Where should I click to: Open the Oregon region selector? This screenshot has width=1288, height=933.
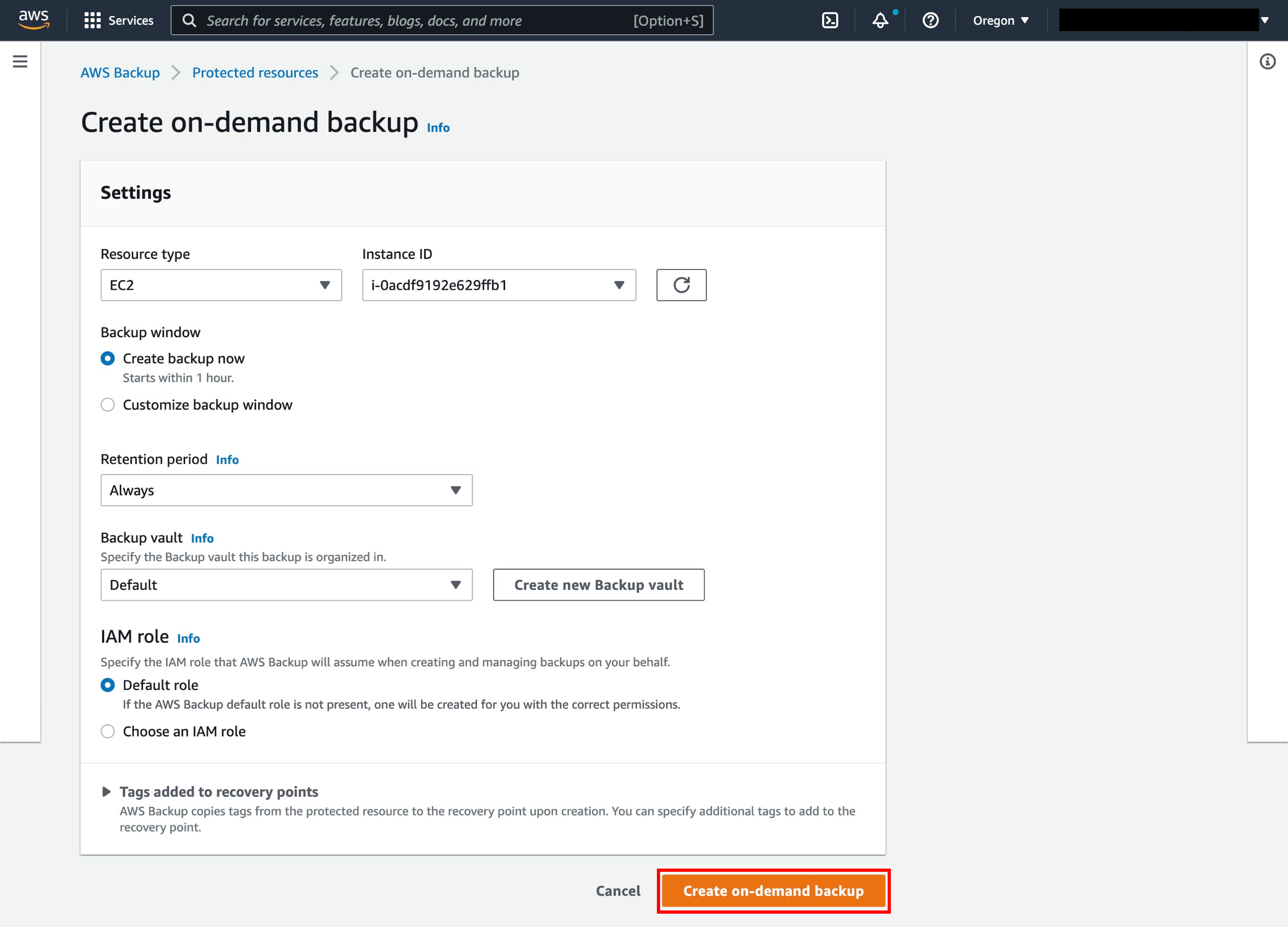click(x=1001, y=20)
